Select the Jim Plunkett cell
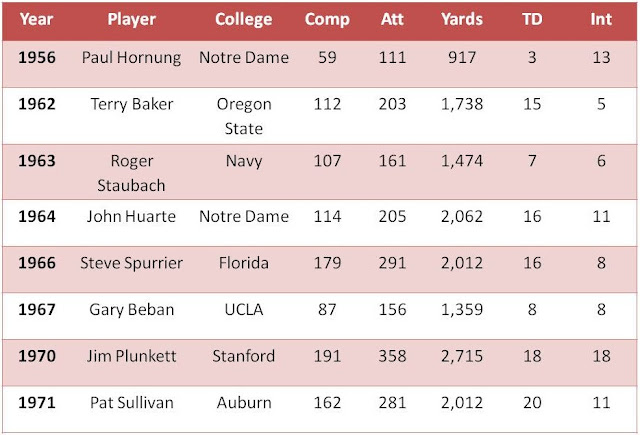This screenshot has width=640, height=435. [x=131, y=357]
